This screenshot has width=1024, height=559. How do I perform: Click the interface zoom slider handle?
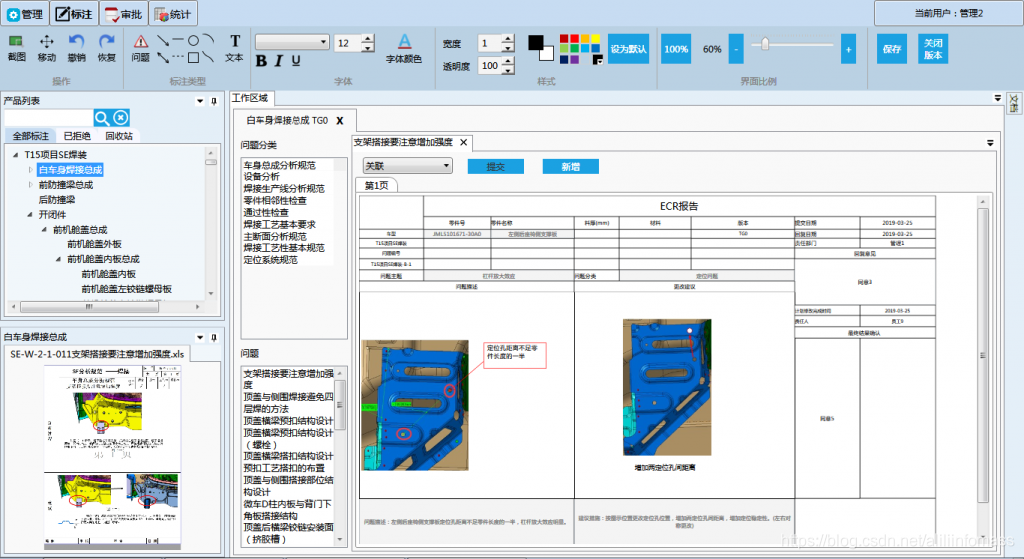click(x=765, y=44)
